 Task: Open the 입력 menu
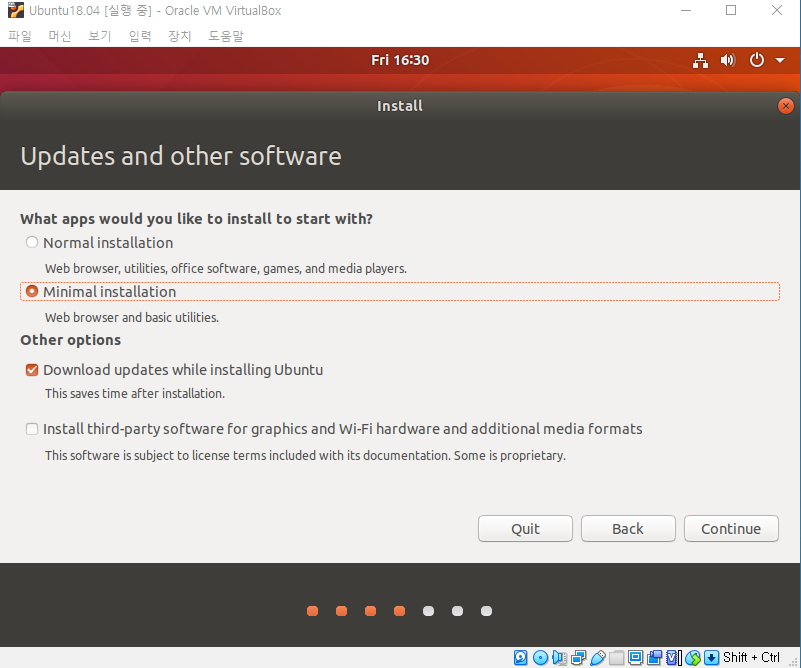pos(140,36)
